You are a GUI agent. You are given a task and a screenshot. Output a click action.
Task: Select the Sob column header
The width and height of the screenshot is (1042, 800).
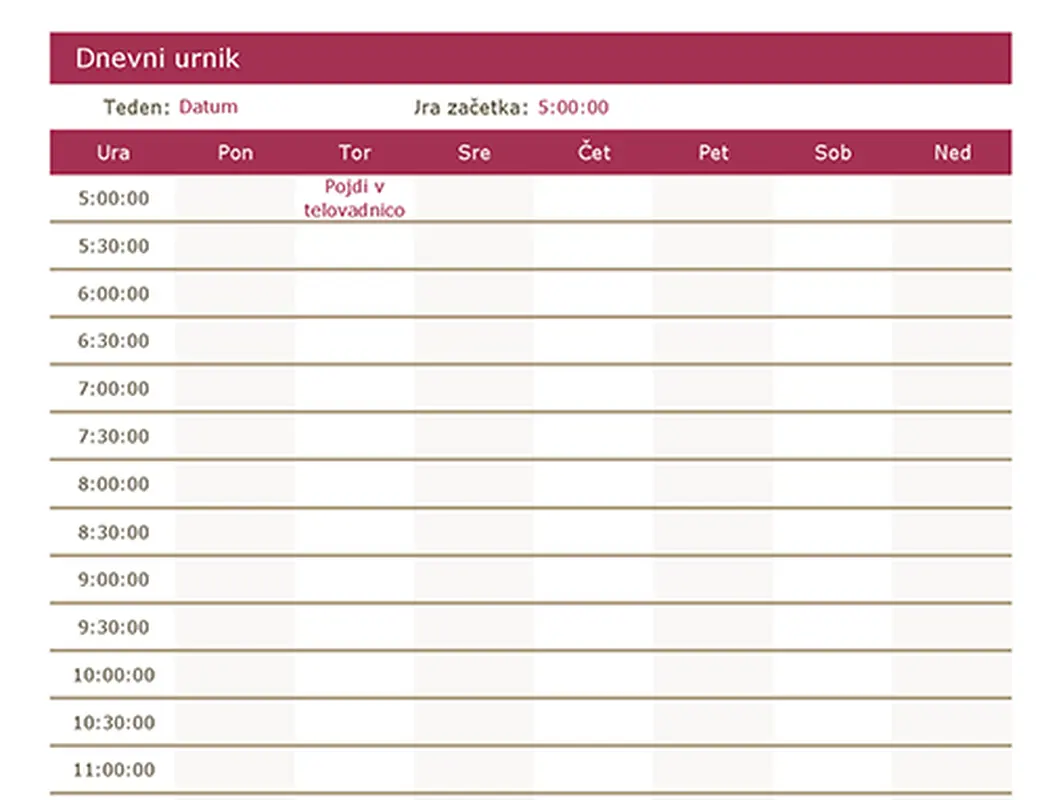click(x=833, y=153)
